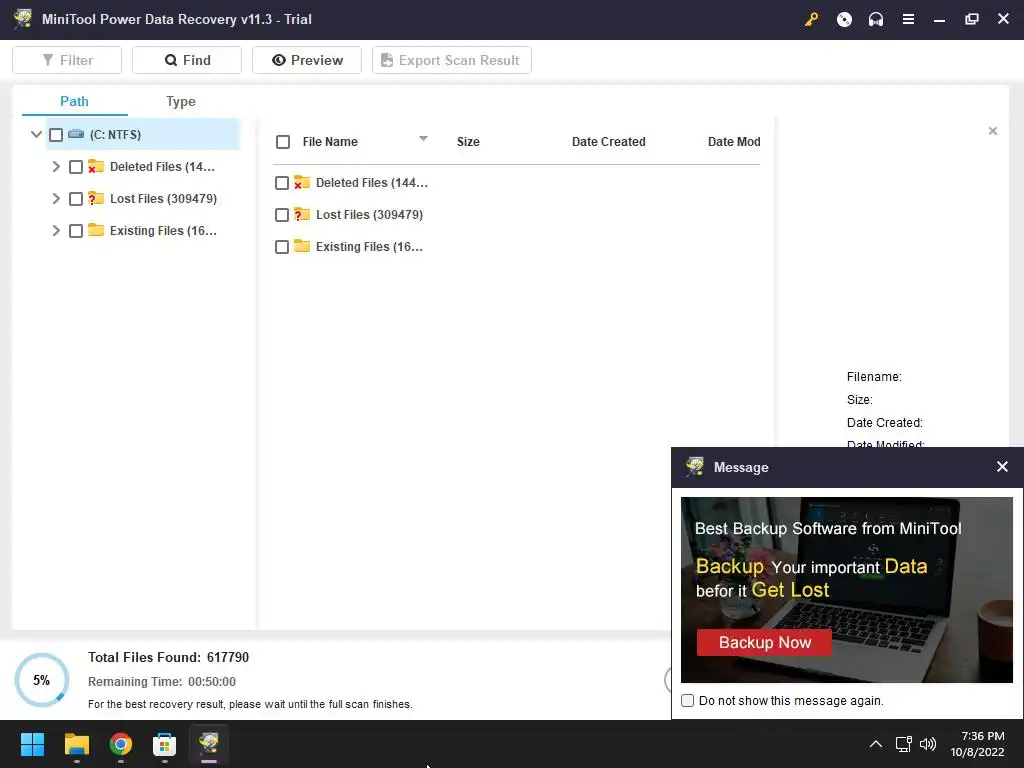Select (C: NTFS) tree item label
The height and width of the screenshot is (768, 1024).
click(x=116, y=135)
